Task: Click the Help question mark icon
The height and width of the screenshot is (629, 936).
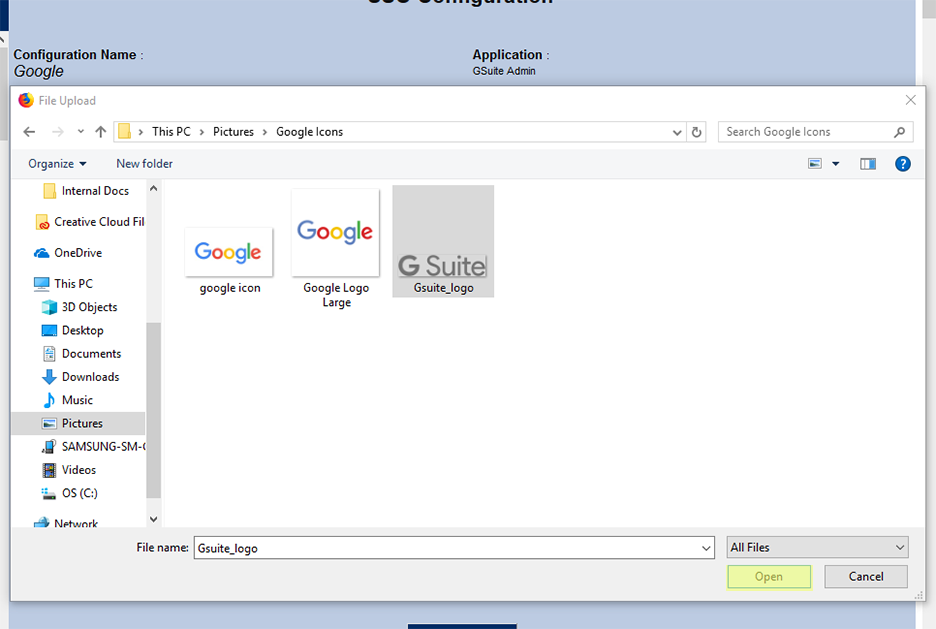Action: [x=903, y=163]
